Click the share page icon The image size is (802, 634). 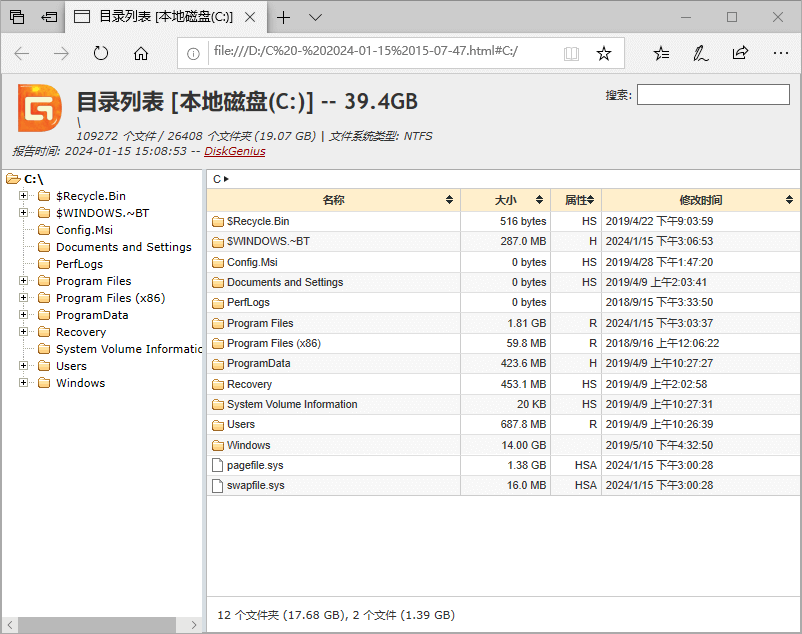(740, 53)
